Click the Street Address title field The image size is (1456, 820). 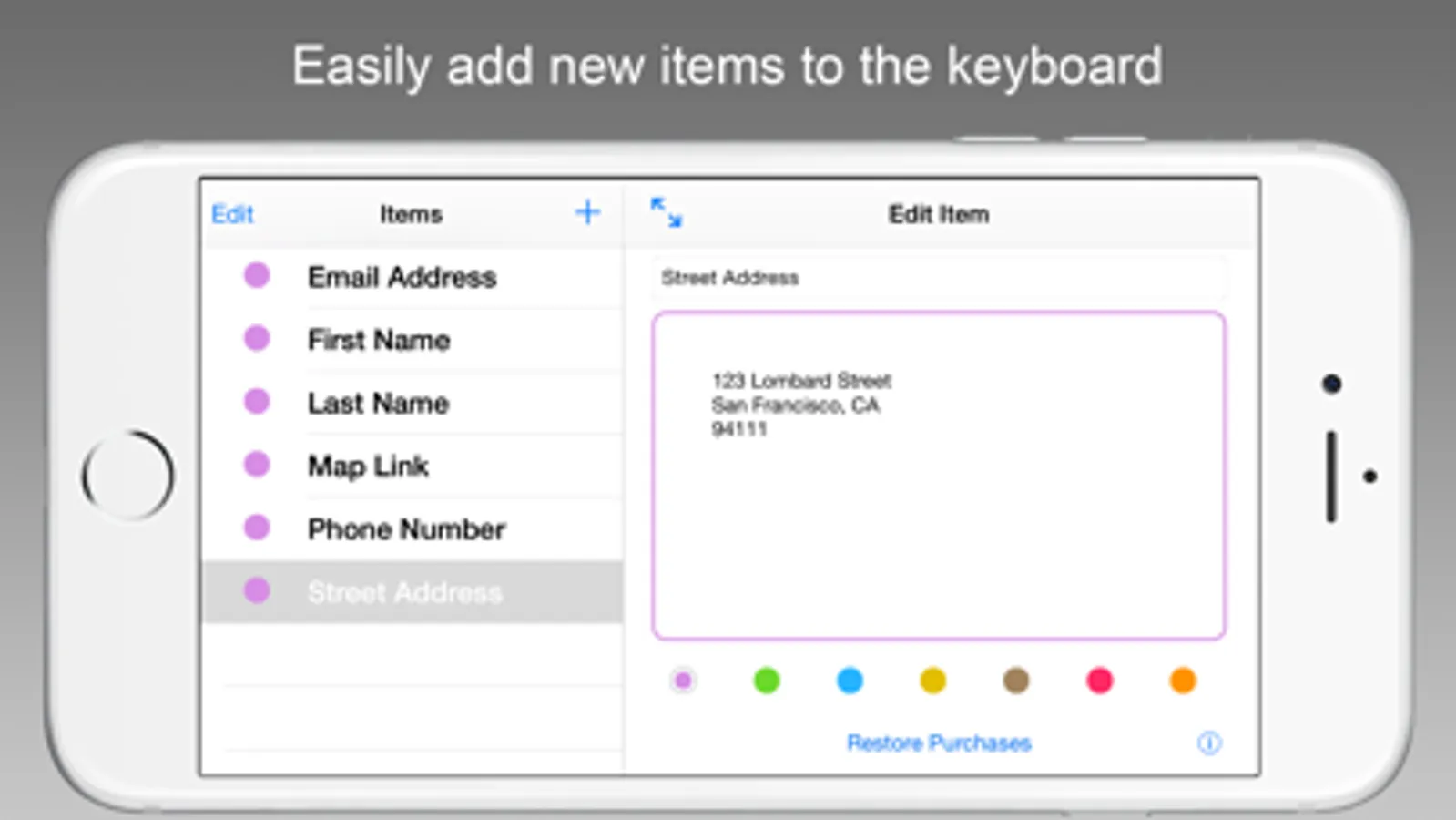[939, 278]
